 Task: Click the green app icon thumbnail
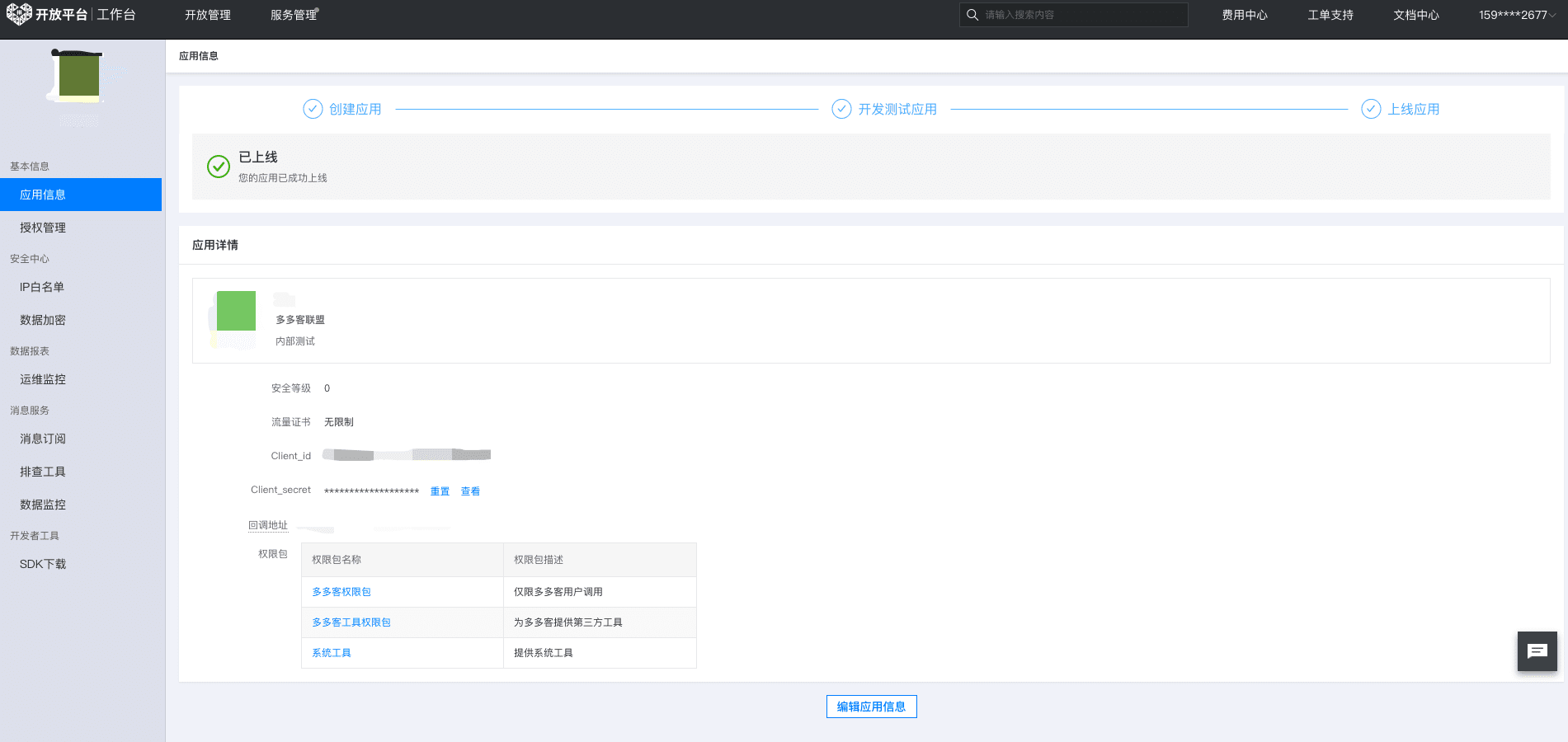coord(236,311)
